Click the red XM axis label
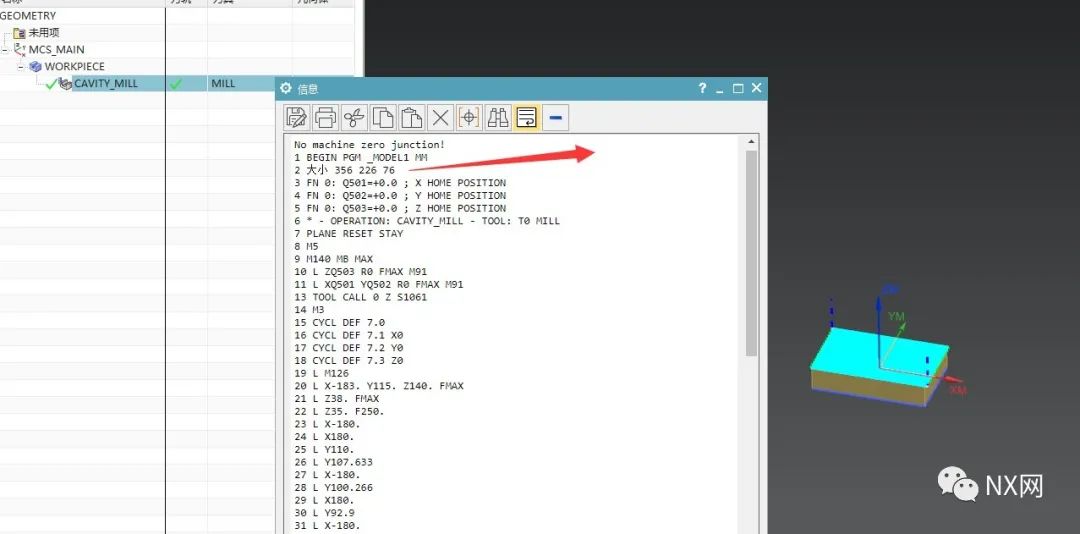This screenshot has height=534, width=1080. coord(958,390)
